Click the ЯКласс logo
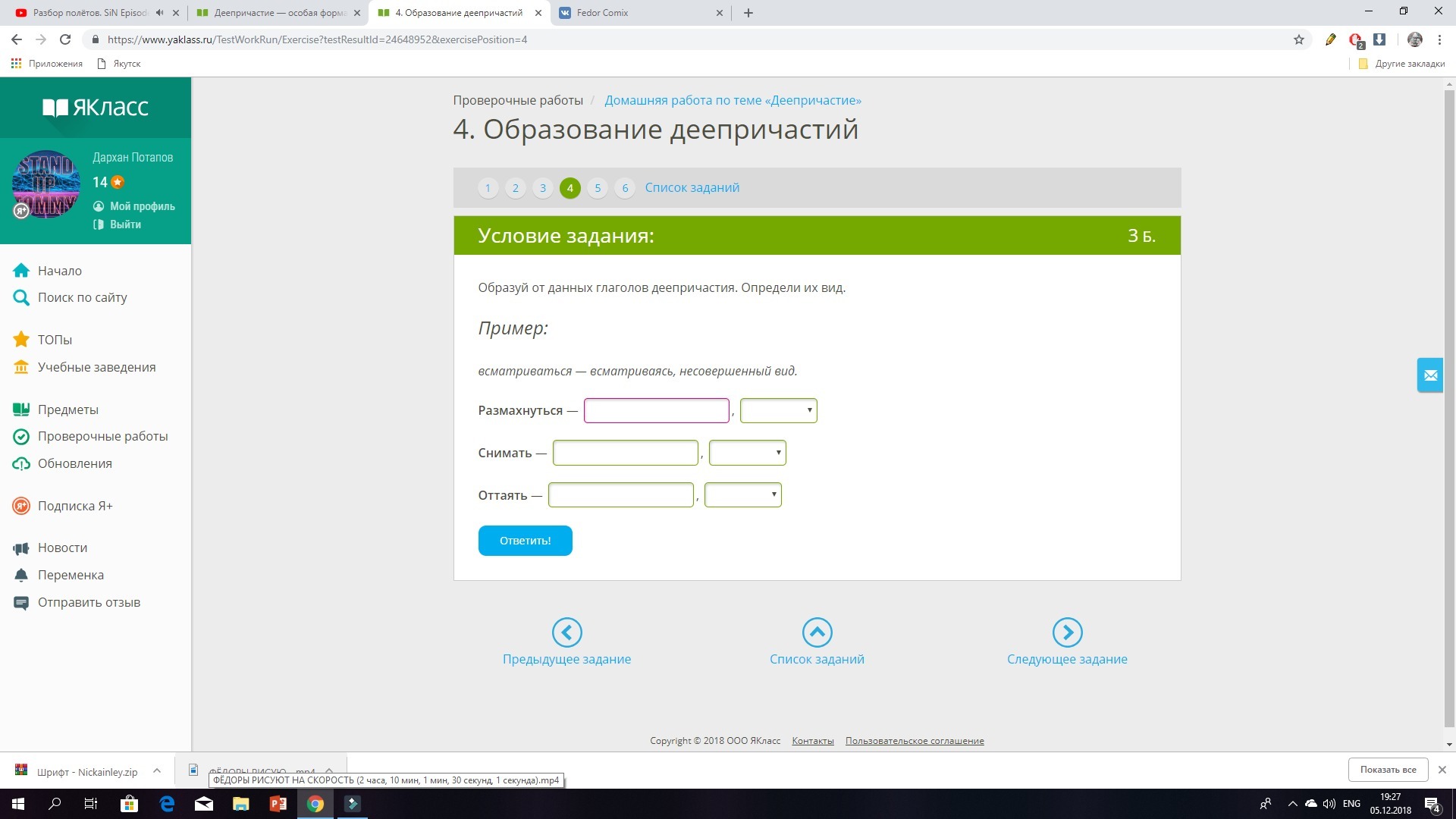Image resolution: width=1456 pixels, height=819 pixels. [96, 107]
